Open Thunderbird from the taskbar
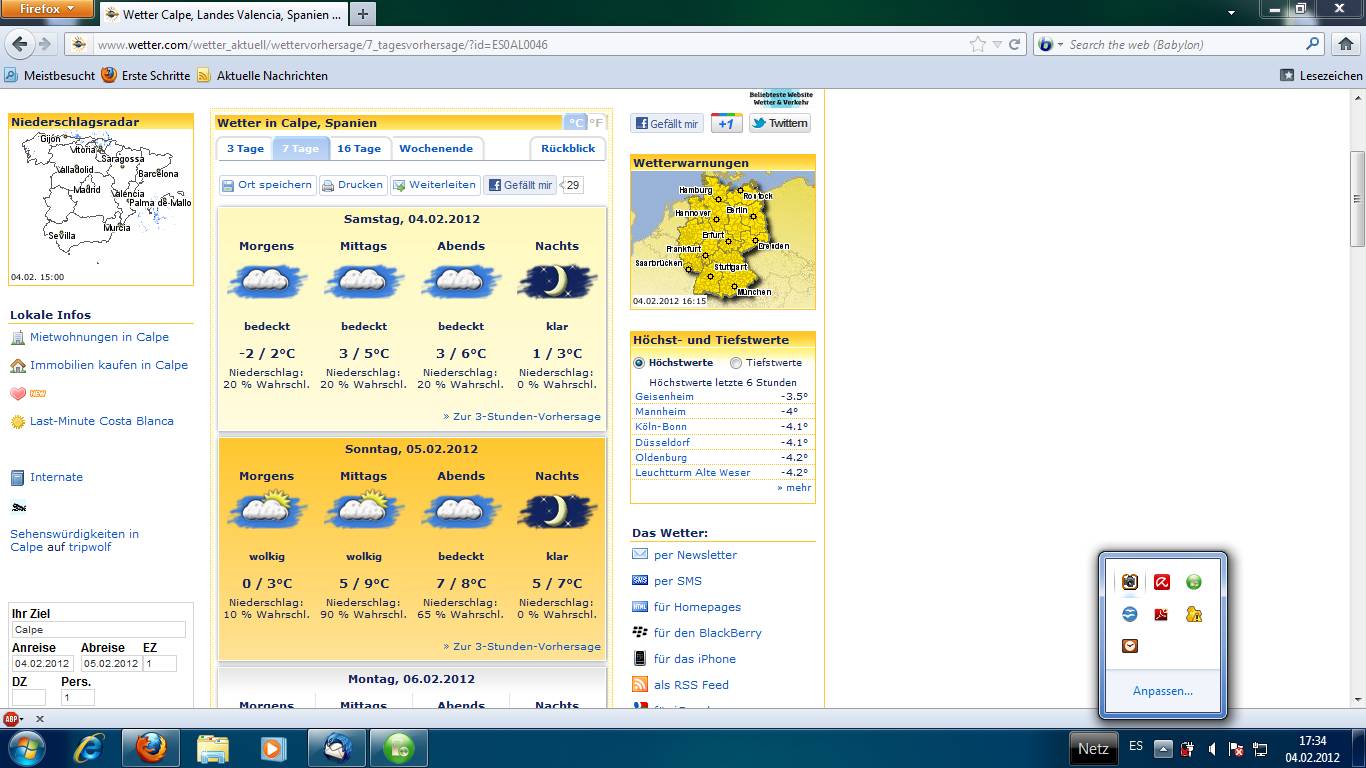The width and height of the screenshot is (1366, 768). click(336, 748)
